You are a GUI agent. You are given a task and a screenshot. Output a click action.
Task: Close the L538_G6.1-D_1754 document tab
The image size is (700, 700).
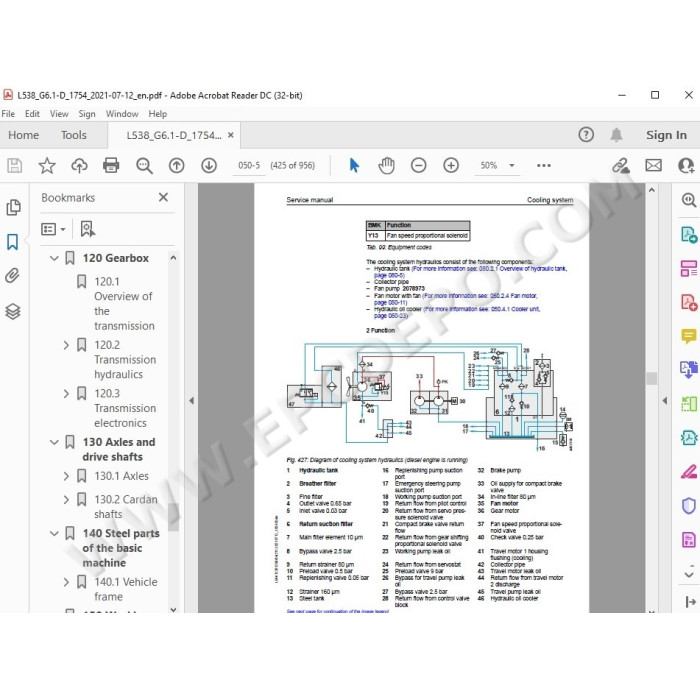tap(230, 135)
